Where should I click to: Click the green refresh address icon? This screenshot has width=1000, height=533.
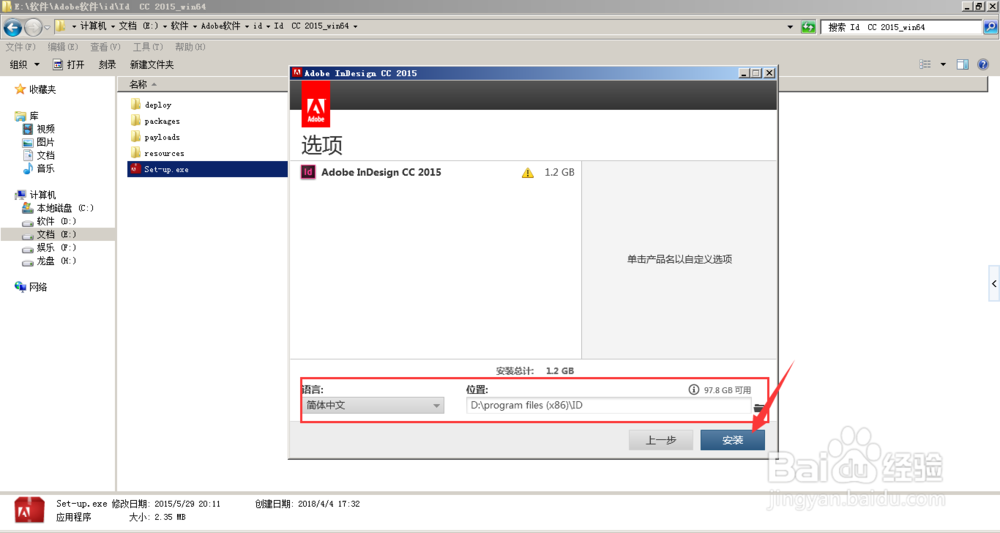808,27
